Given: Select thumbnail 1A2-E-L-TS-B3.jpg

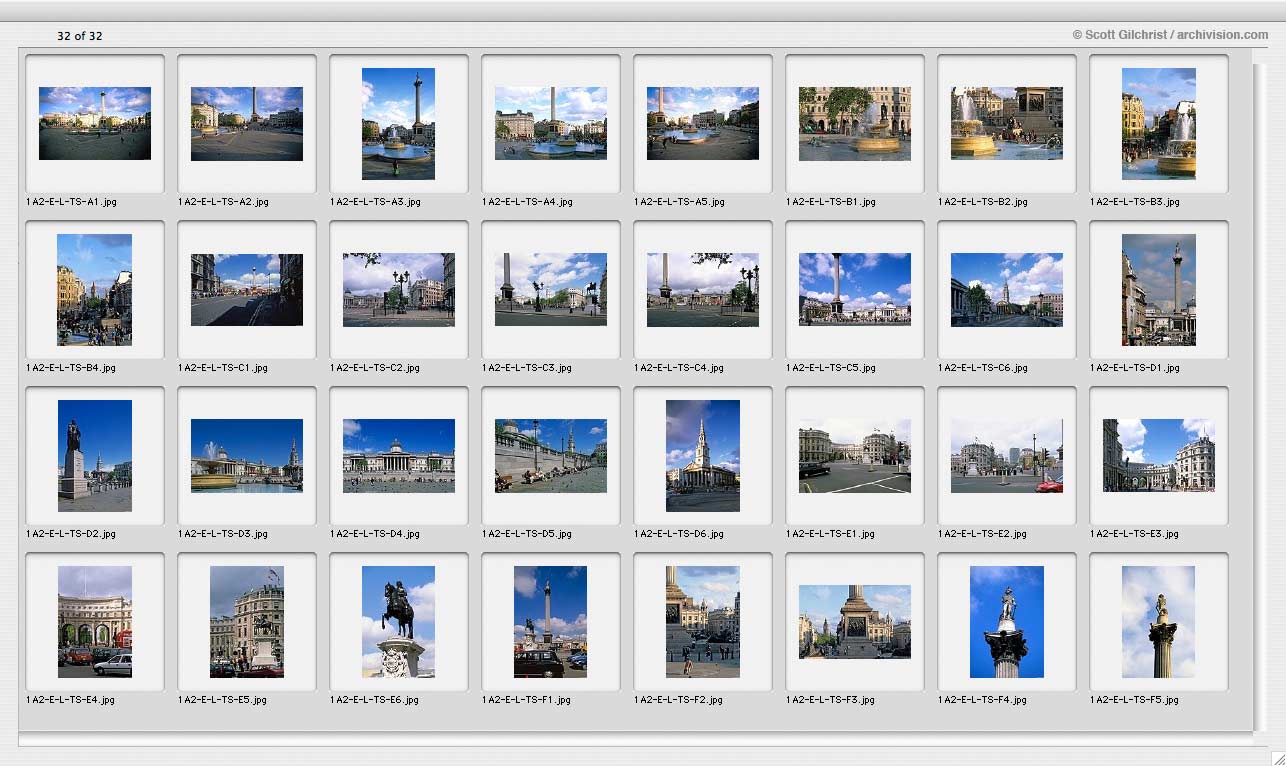Looking at the screenshot, I should [x=1159, y=124].
